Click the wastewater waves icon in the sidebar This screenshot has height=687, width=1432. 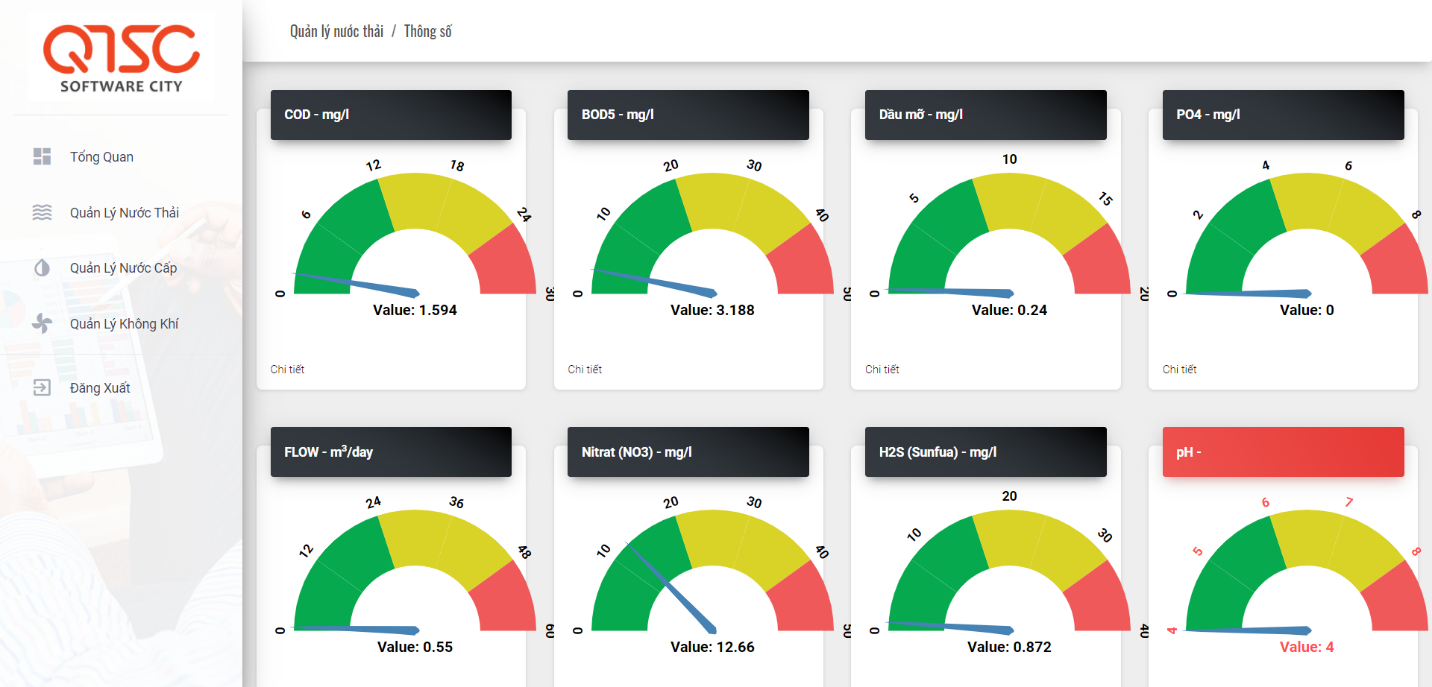[42, 212]
